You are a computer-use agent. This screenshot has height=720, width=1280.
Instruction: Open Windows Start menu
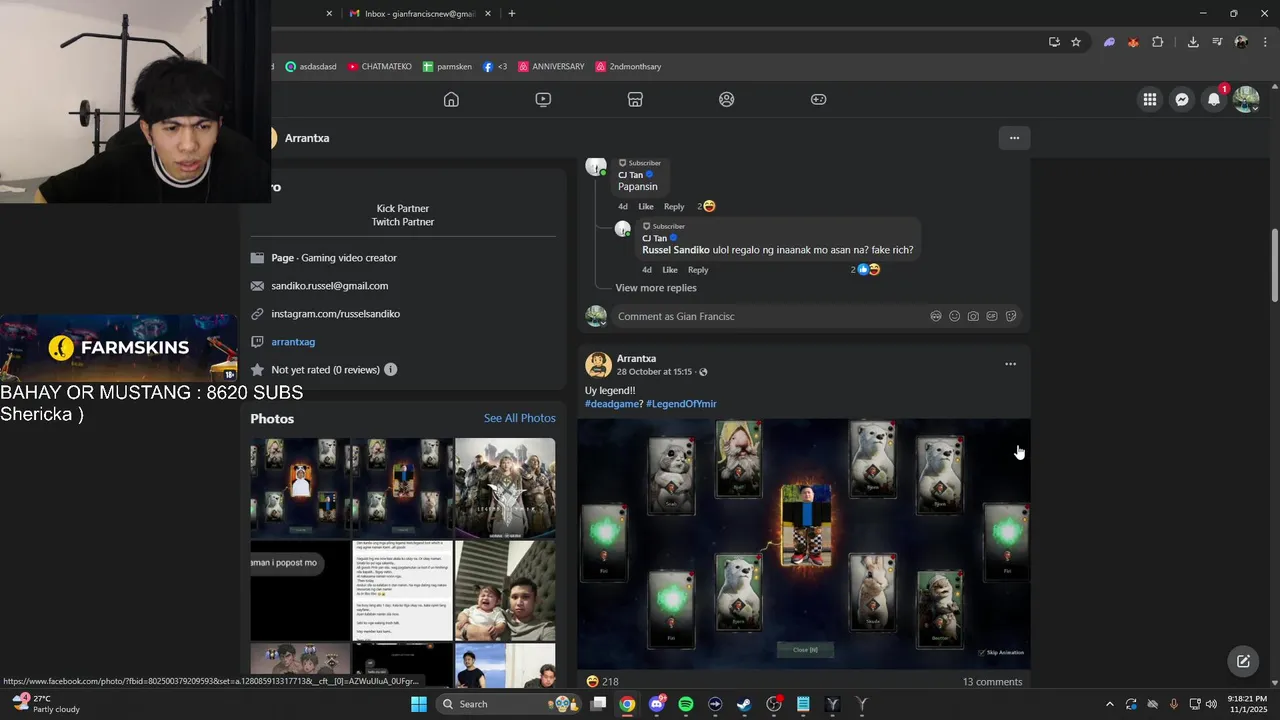[419, 704]
